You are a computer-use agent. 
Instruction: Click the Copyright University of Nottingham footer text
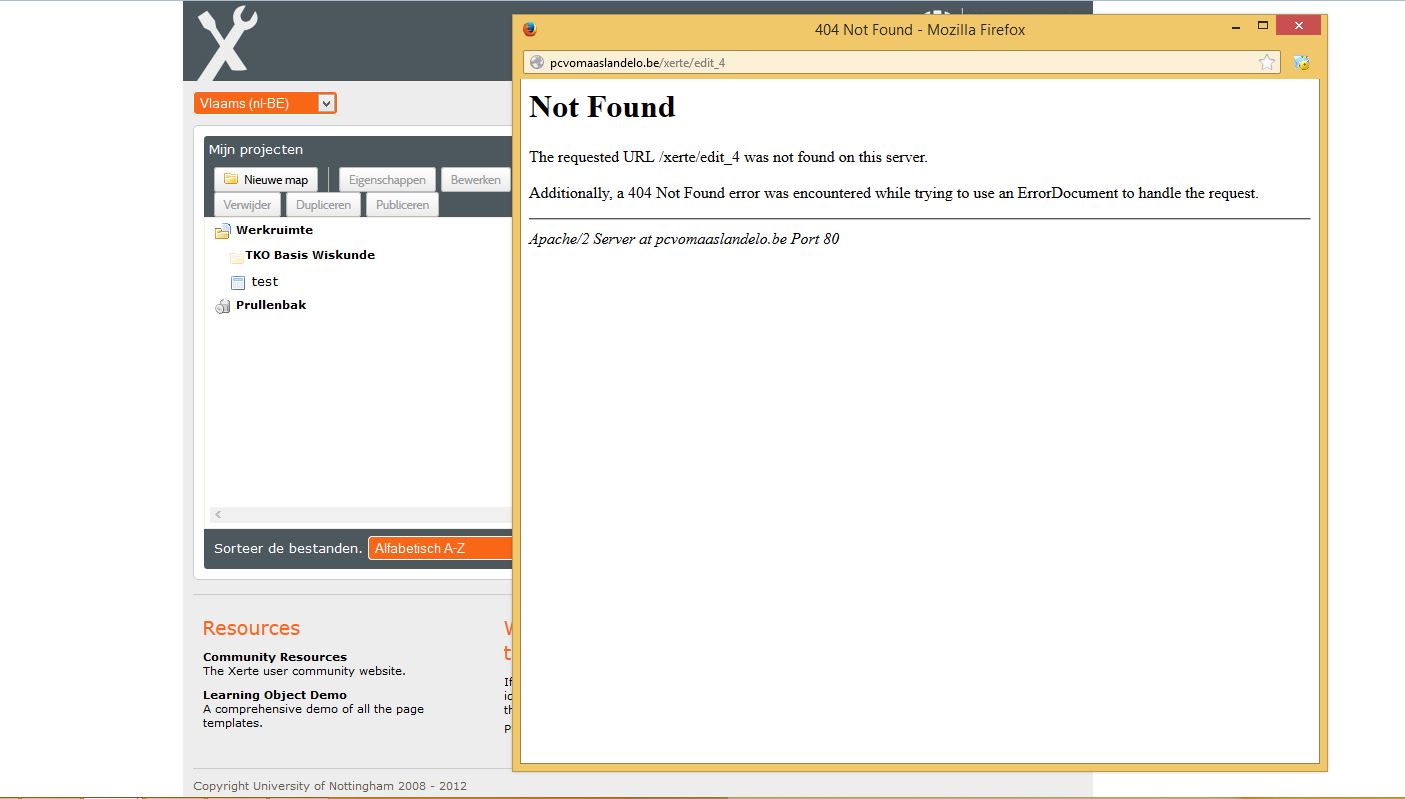[330, 786]
